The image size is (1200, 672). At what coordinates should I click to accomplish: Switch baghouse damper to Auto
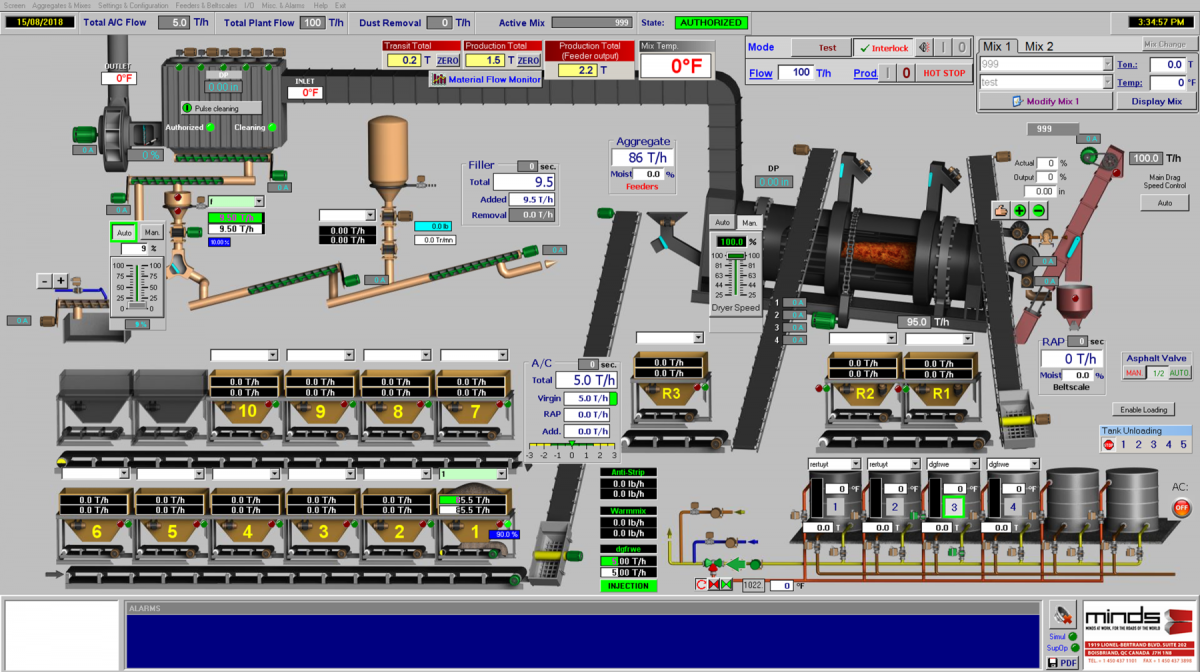125,232
